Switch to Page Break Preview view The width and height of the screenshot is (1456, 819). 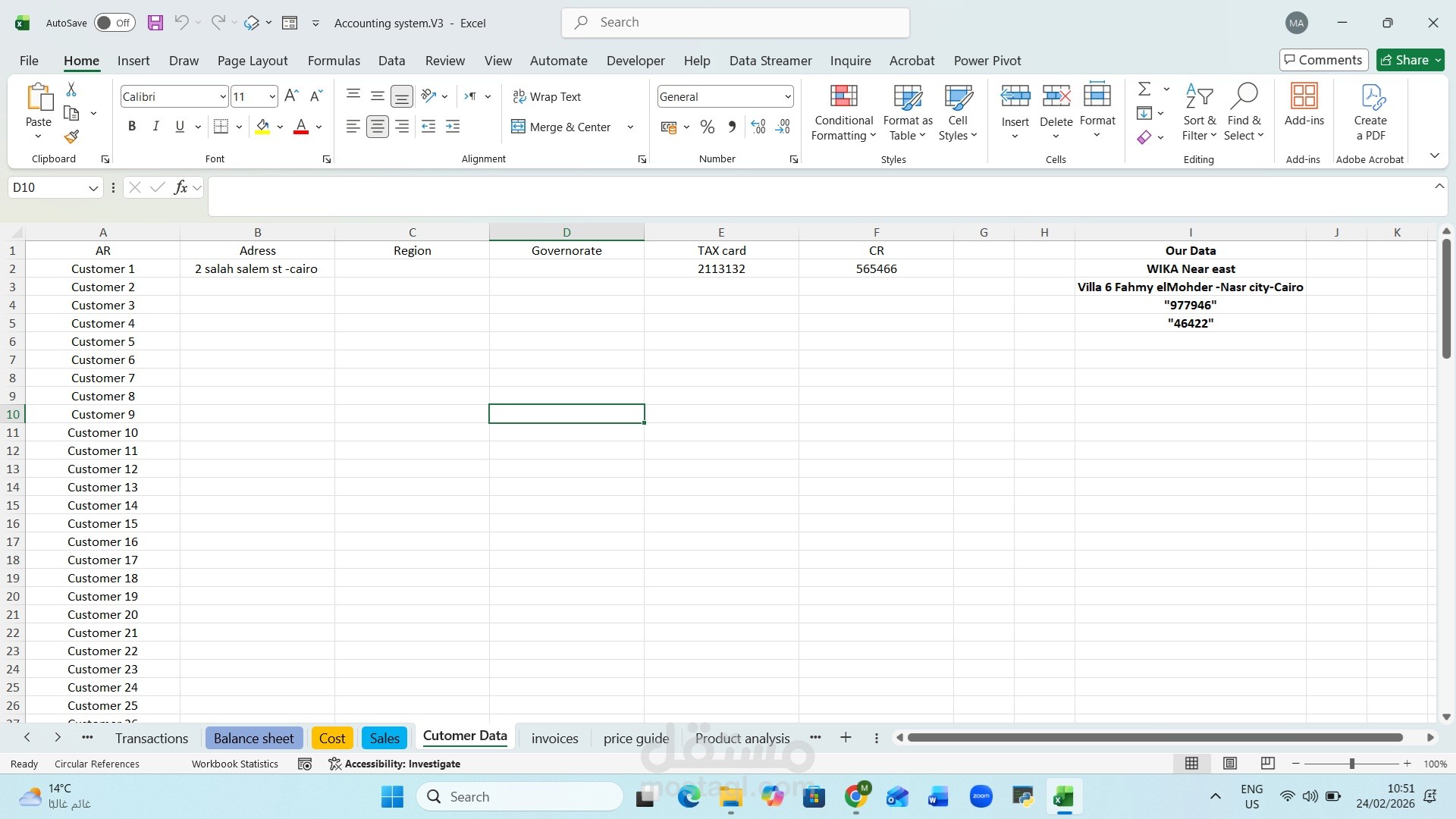(x=1267, y=764)
